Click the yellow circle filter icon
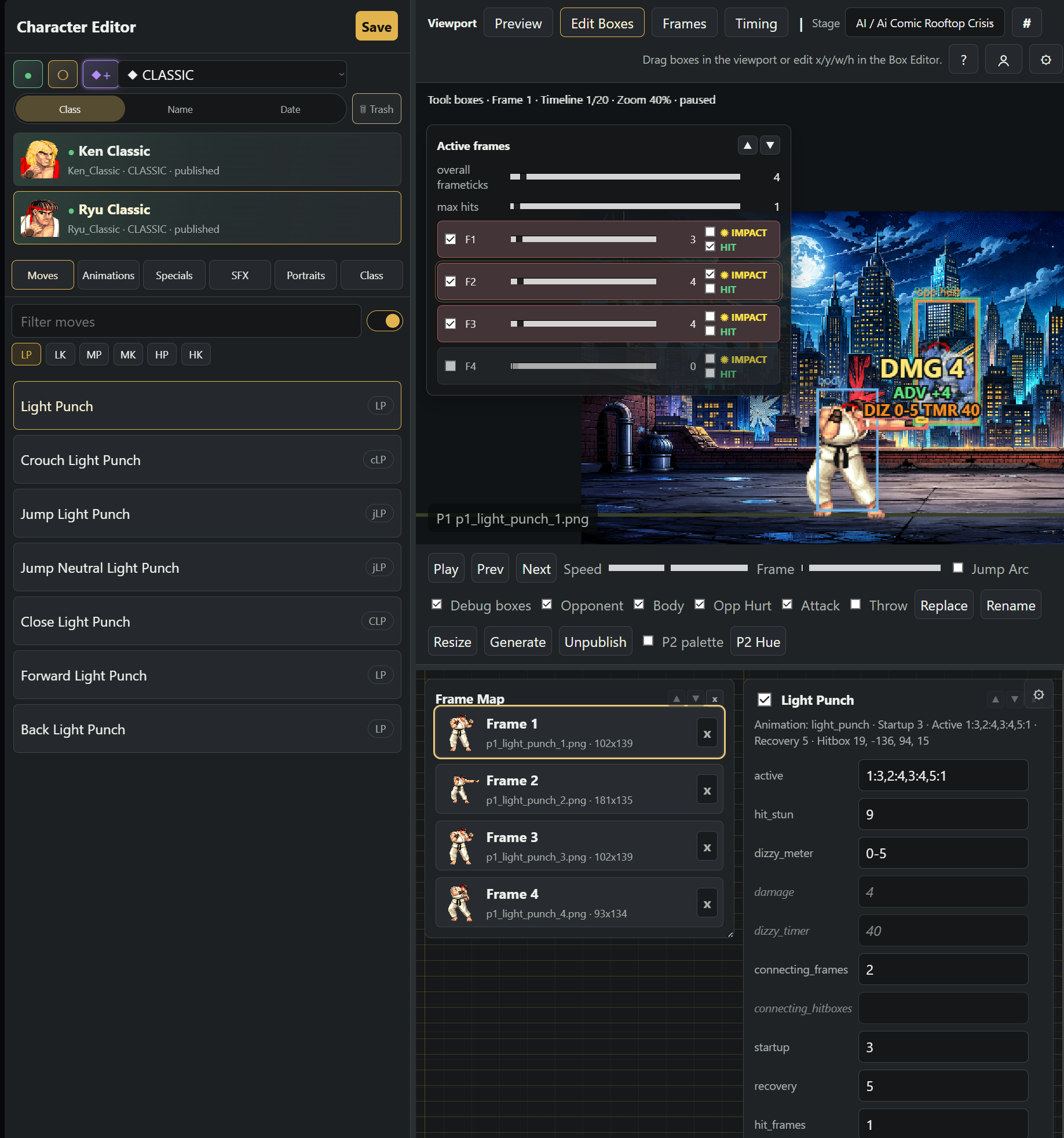The width and height of the screenshot is (1064, 1138). tap(63, 75)
